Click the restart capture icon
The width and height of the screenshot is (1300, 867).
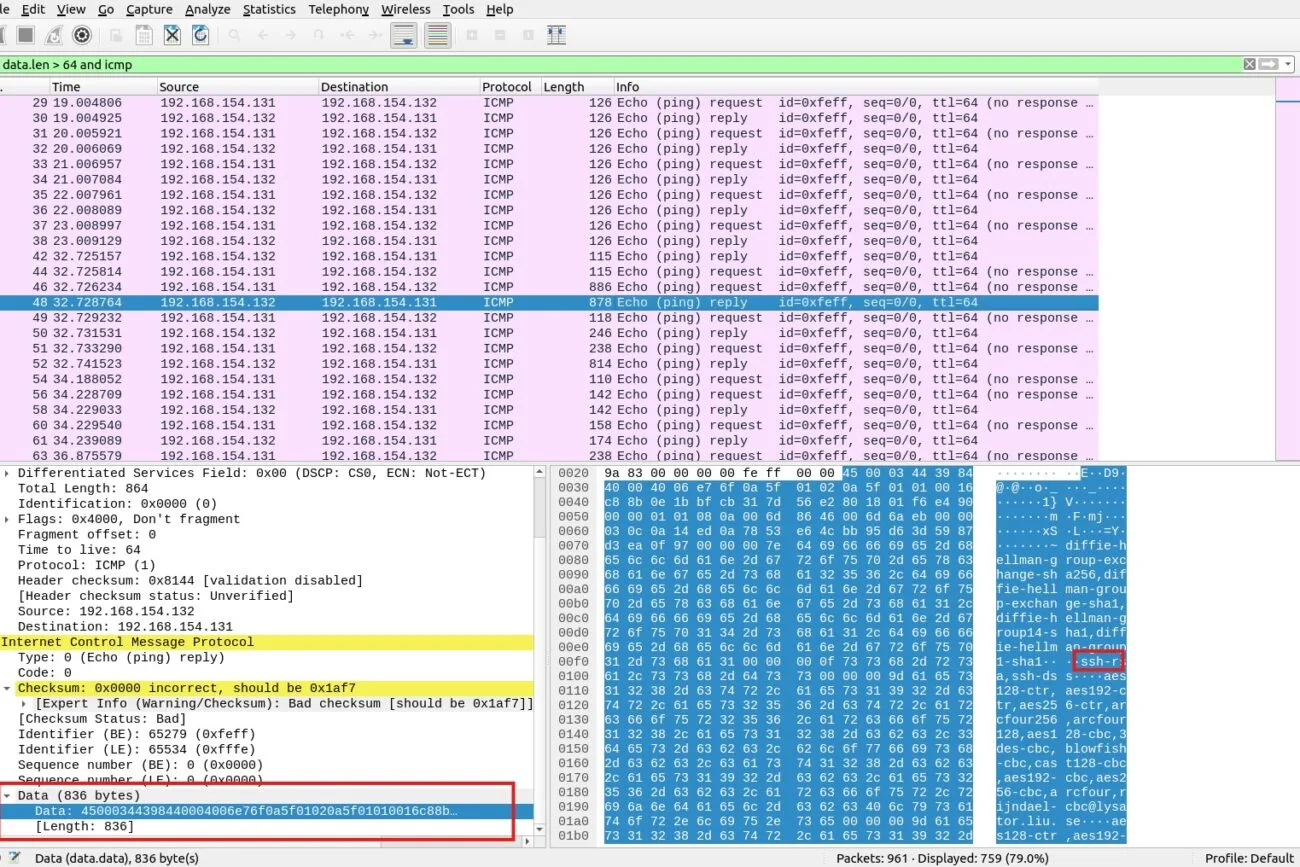pyautogui.click(x=54, y=35)
